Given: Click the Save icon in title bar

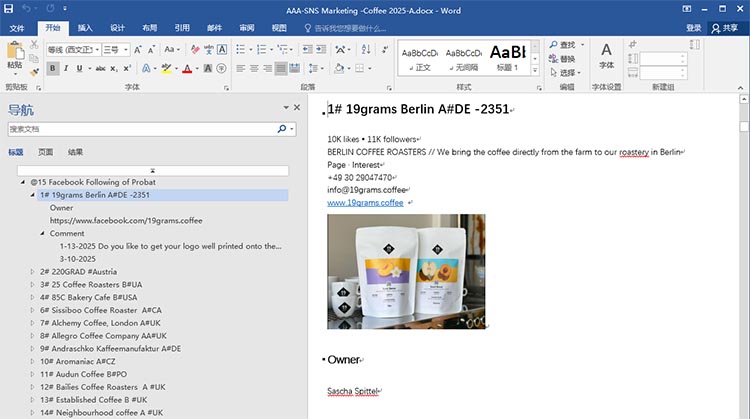Looking at the screenshot, I should (x=8, y=9).
